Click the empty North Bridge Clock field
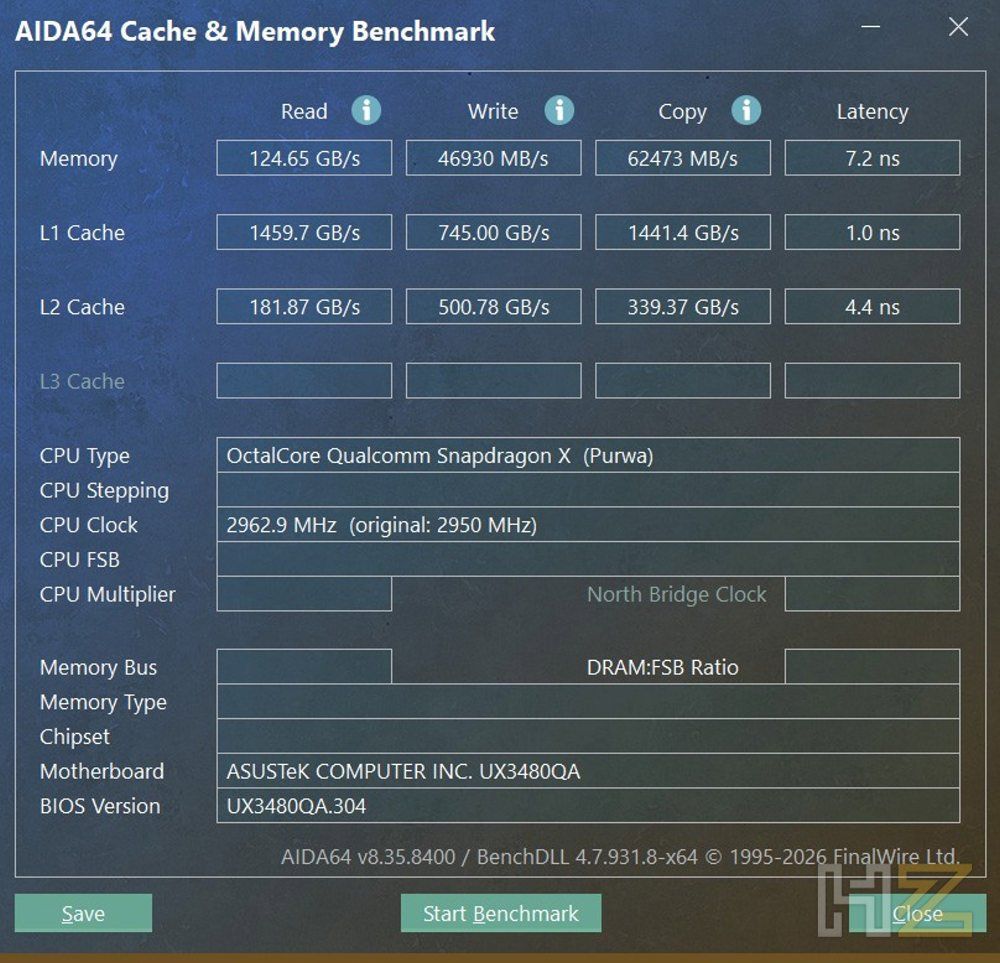The image size is (1000, 963). point(872,594)
